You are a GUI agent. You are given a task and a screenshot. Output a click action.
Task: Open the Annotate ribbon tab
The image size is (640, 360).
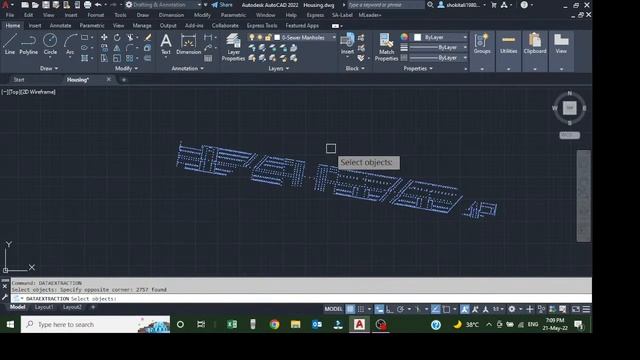pyautogui.click(x=60, y=25)
